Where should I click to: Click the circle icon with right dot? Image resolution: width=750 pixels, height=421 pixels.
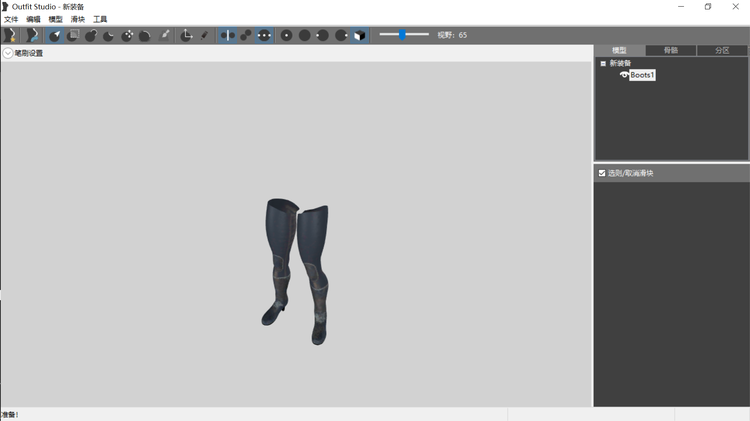click(341, 35)
